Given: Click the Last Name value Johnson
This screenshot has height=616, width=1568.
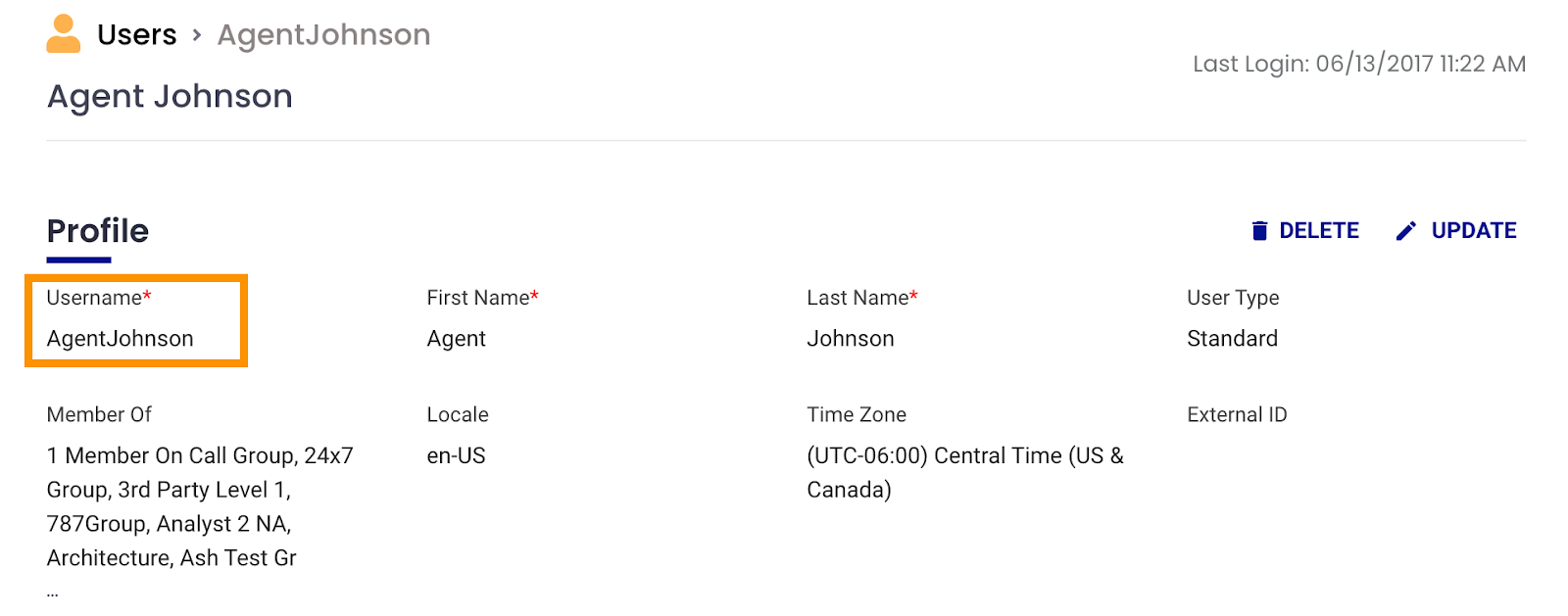Looking at the screenshot, I should tap(851, 339).
